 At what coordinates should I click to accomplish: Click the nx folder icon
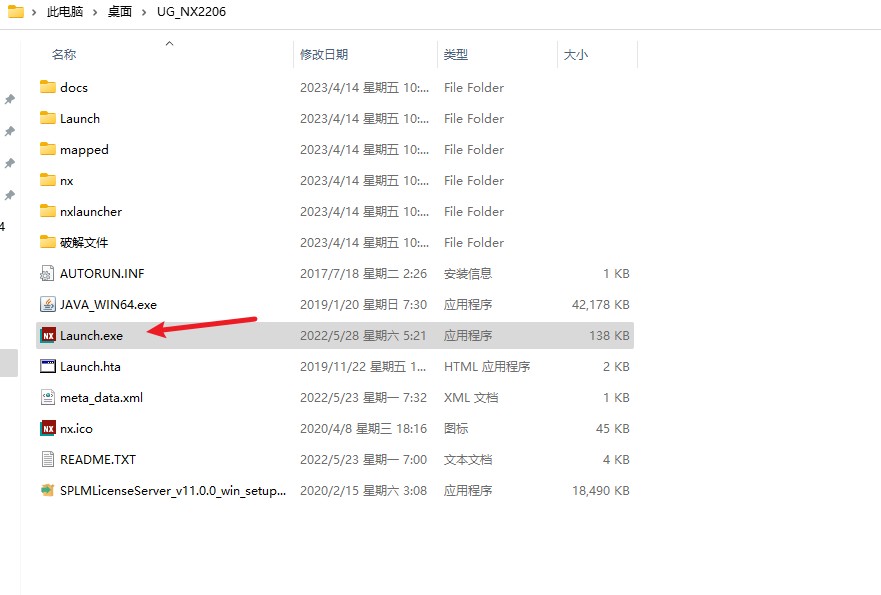click(48, 180)
